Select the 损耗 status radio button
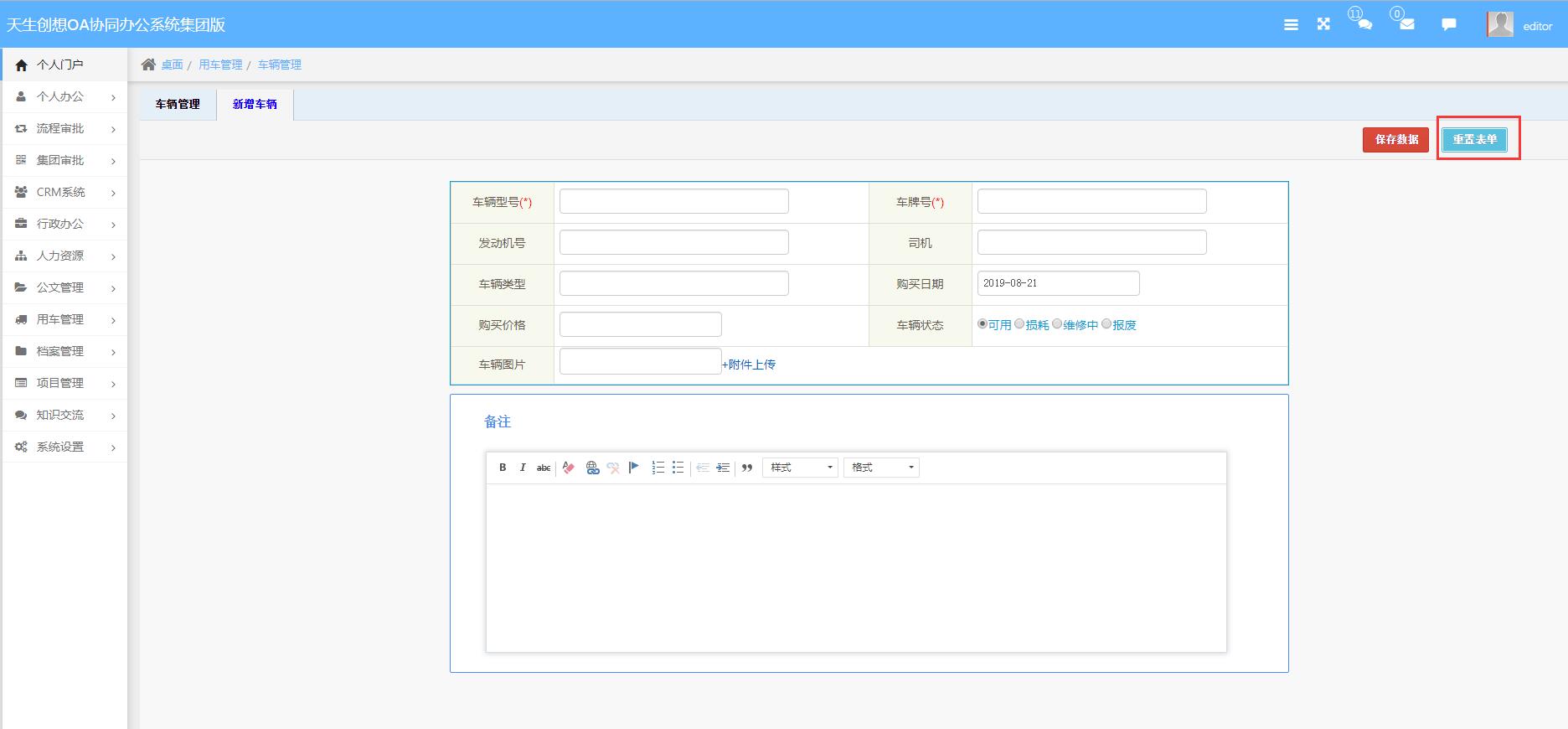1568x729 pixels. pyautogui.click(x=1019, y=323)
